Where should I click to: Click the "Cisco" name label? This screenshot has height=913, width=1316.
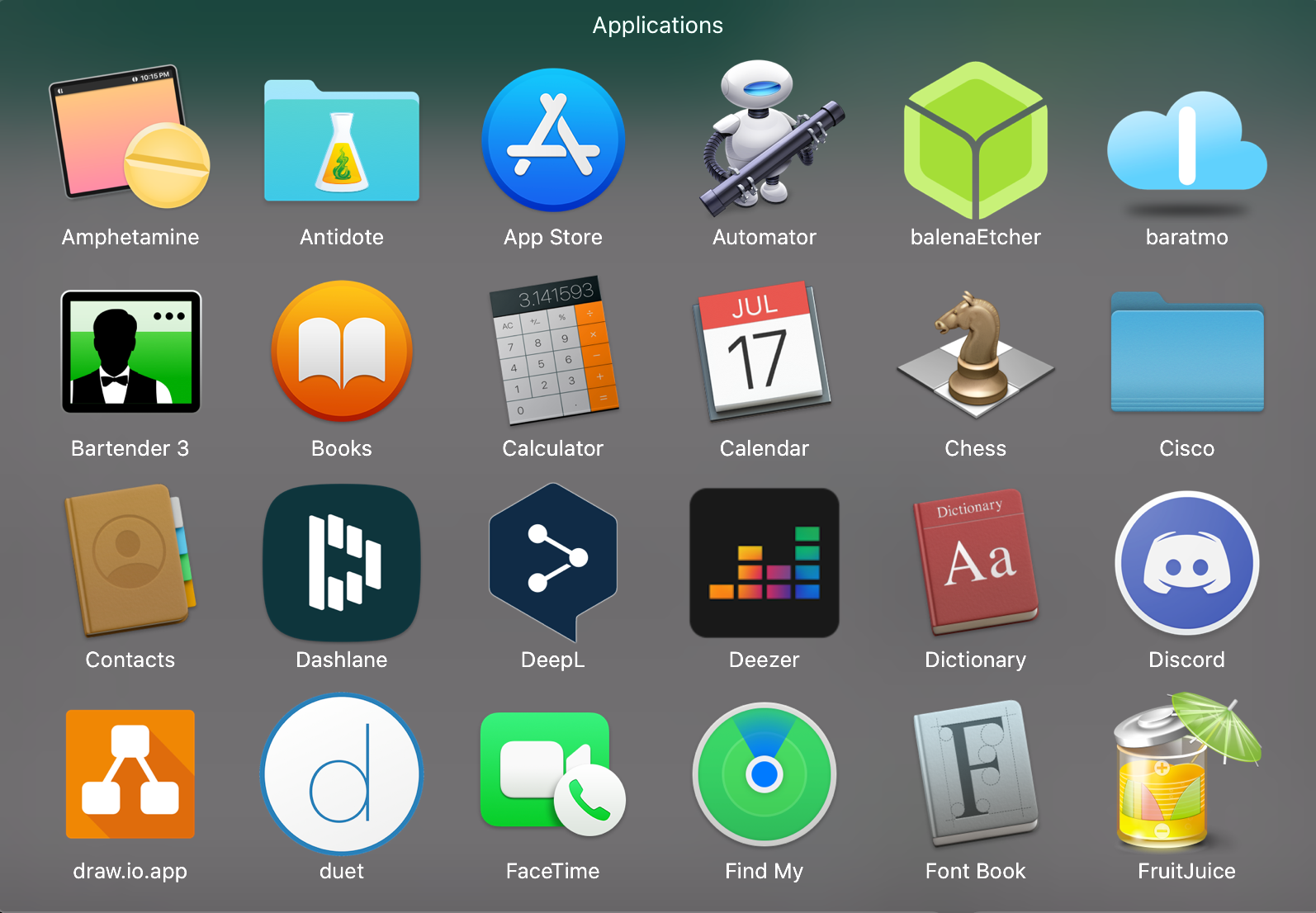[1187, 449]
